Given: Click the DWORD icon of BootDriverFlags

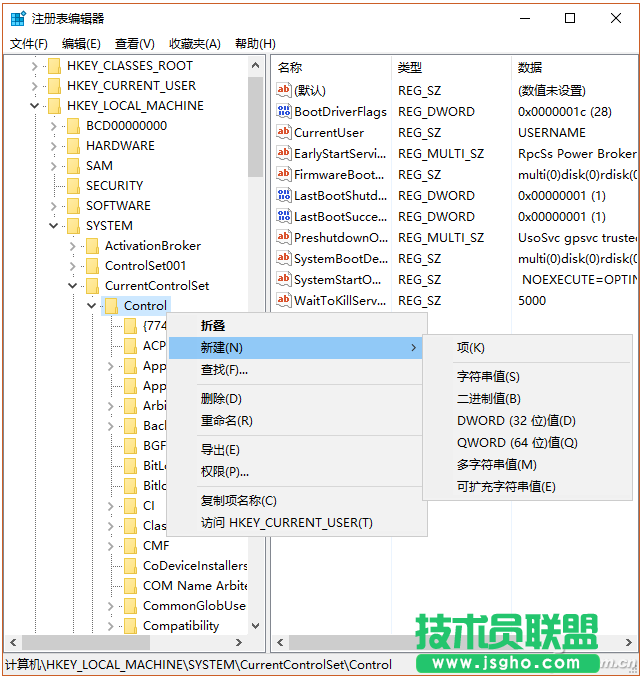Looking at the screenshot, I should click(284, 111).
